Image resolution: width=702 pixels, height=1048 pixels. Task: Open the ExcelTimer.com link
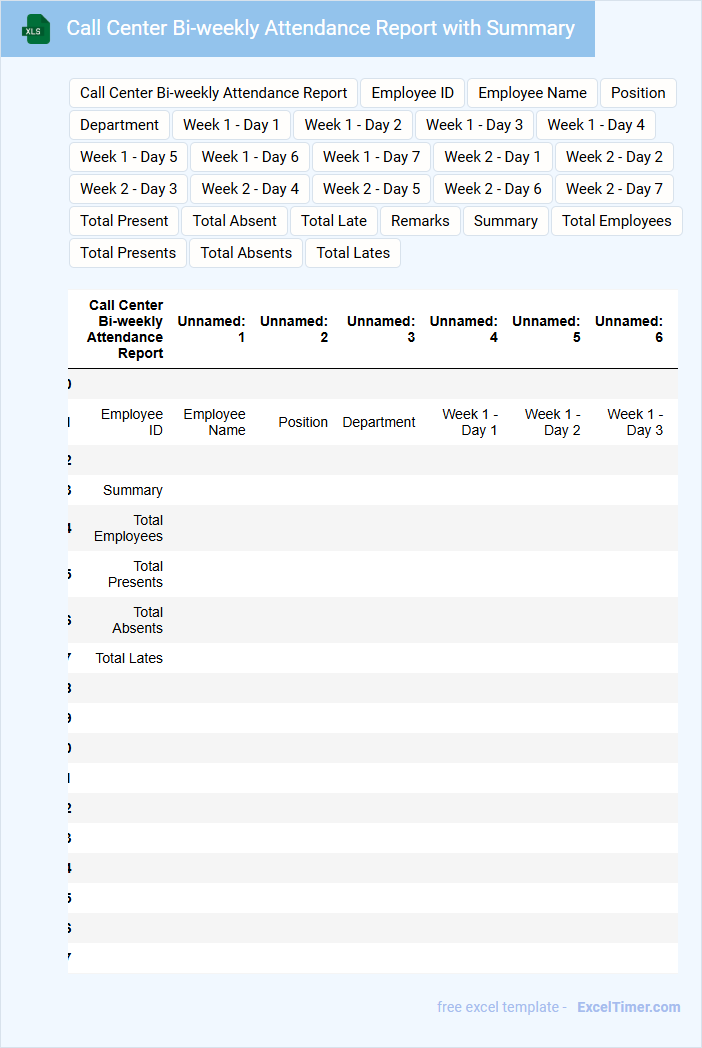[x=628, y=1007]
